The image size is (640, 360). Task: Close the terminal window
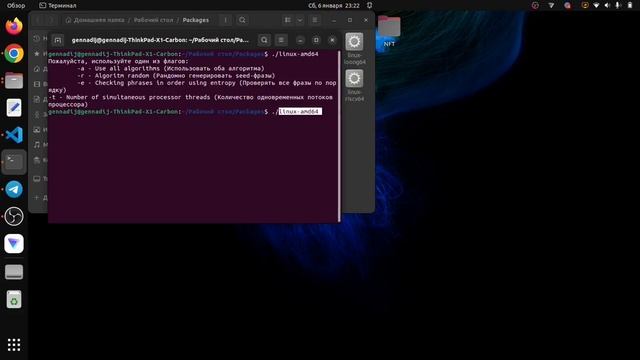pos(332,40)
